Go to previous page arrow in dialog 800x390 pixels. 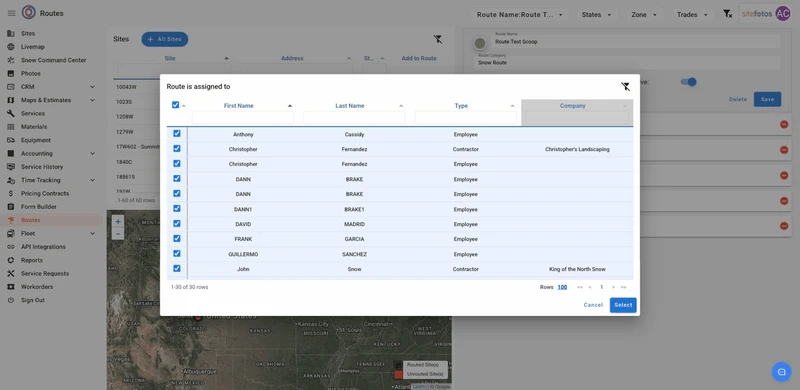coord(590,287)
